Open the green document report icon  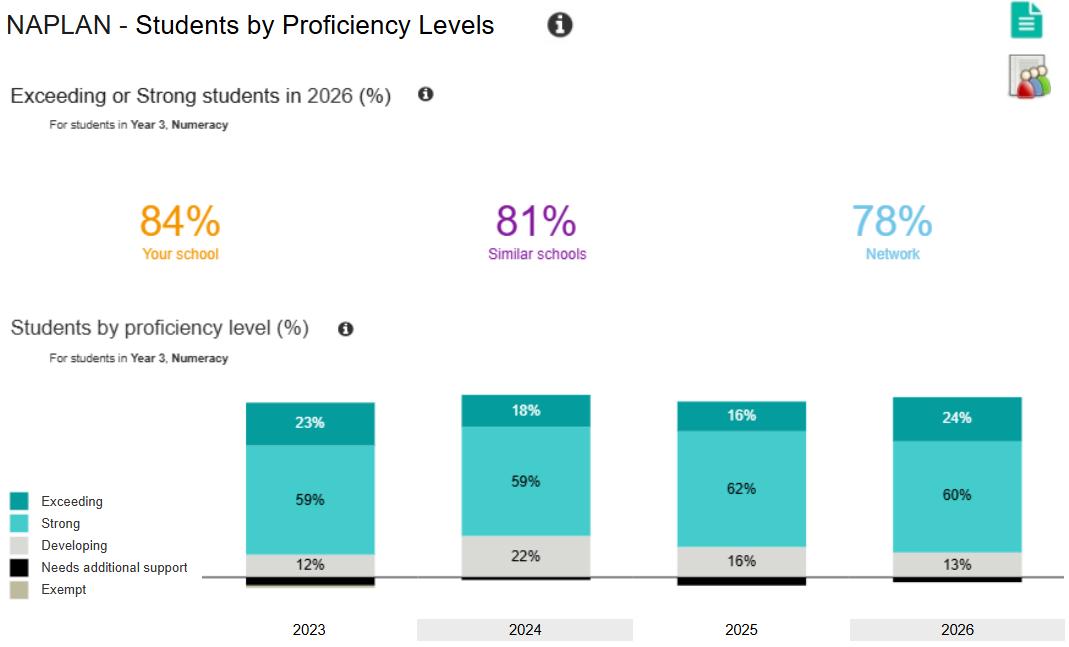[1026, 20]
